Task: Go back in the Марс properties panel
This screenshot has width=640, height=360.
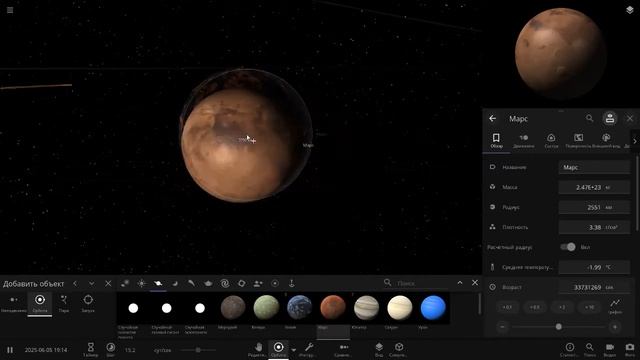Action: [493, 118]
